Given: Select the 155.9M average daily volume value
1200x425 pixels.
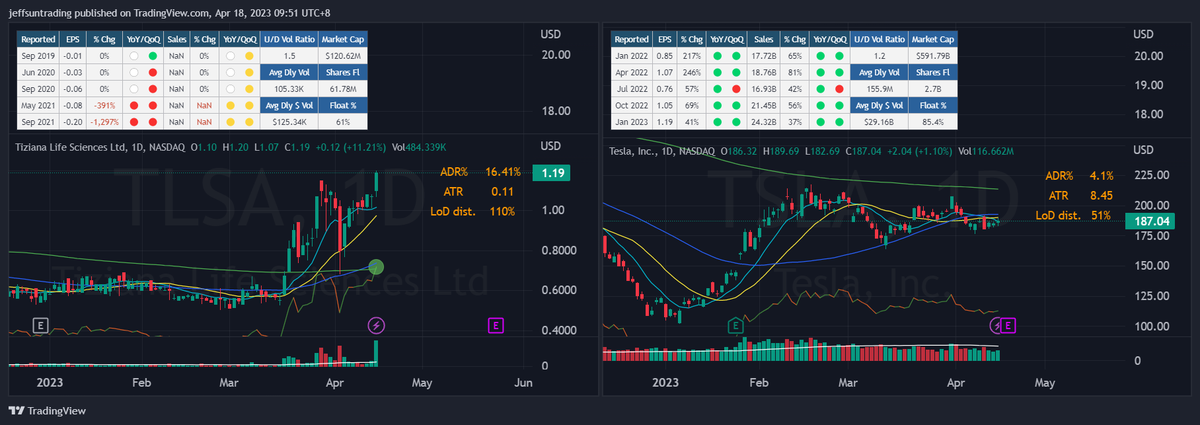Looking at the screenshot, I should [882, 88].
